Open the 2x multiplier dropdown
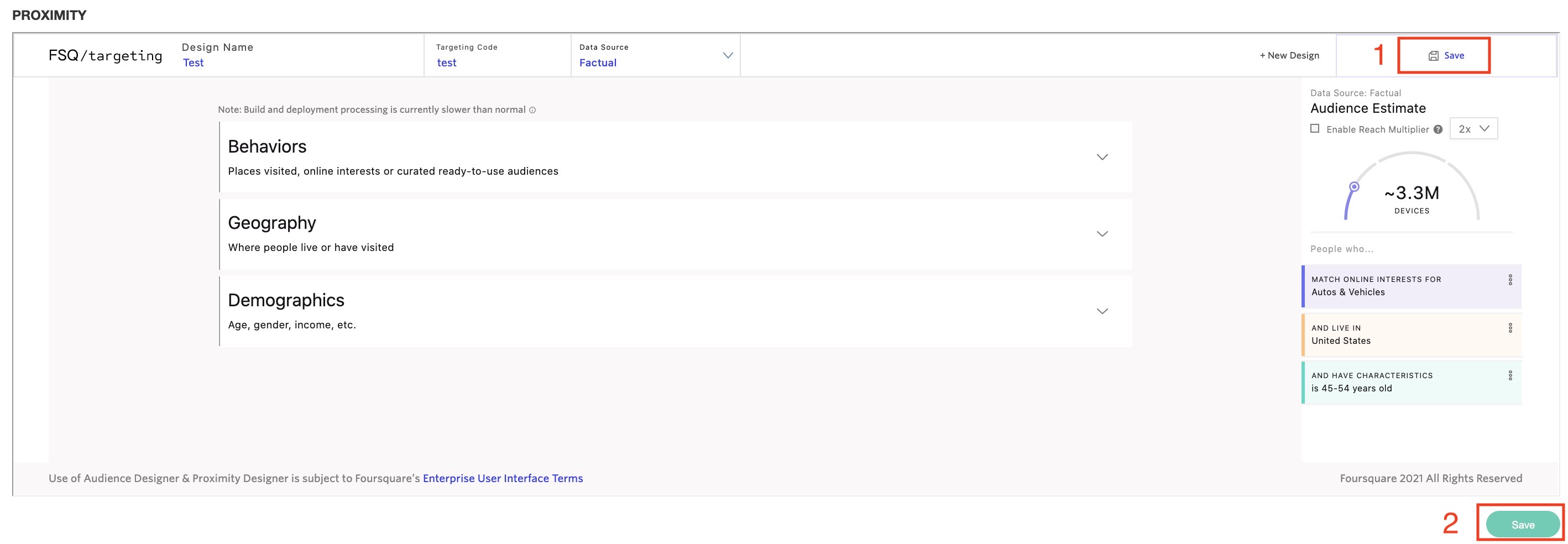The image size is (1568, 544). [x=1473, y=129]
